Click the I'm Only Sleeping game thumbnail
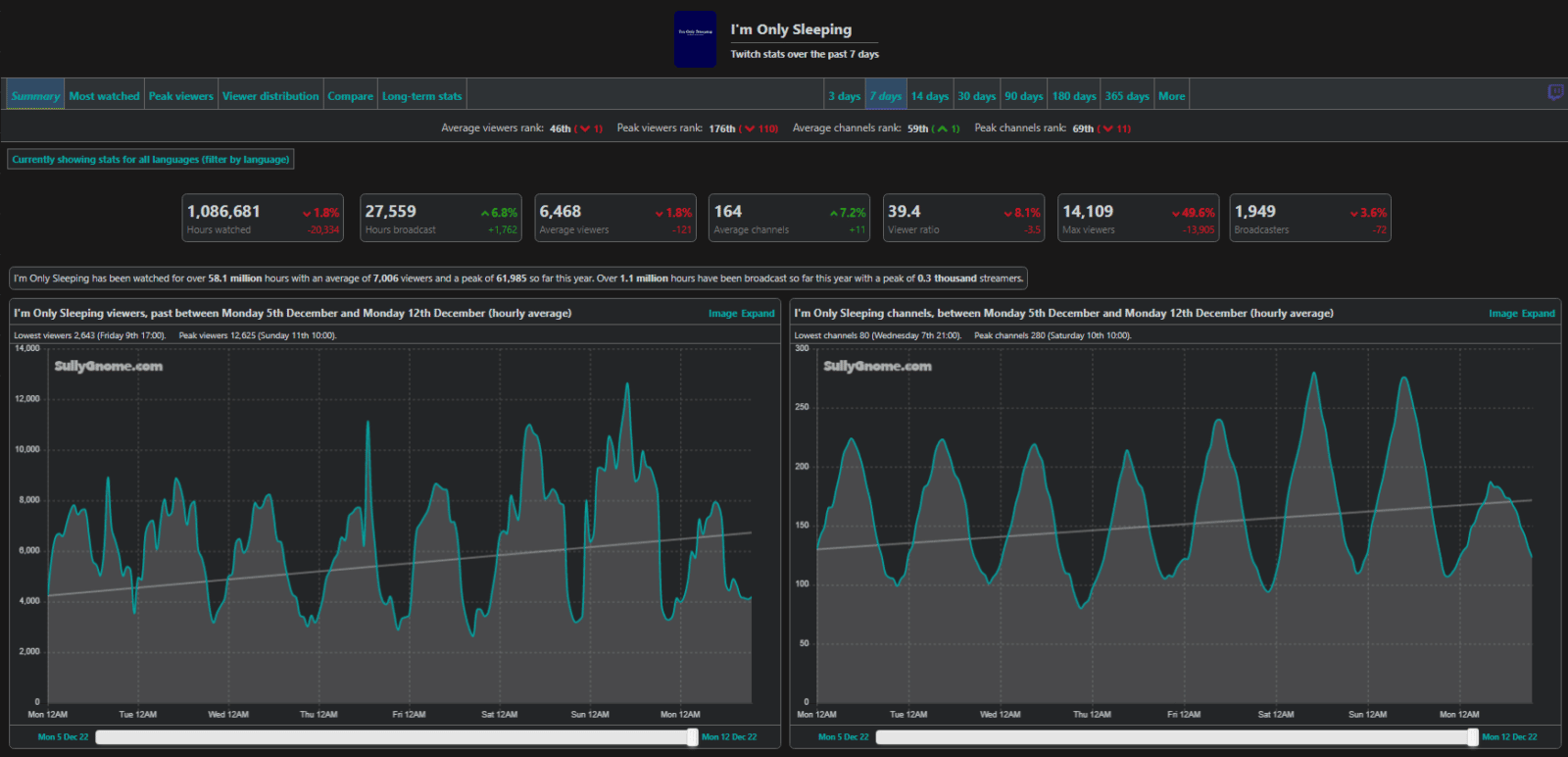This screenshot has width=1568, height=757. click(x=695, y=39)
